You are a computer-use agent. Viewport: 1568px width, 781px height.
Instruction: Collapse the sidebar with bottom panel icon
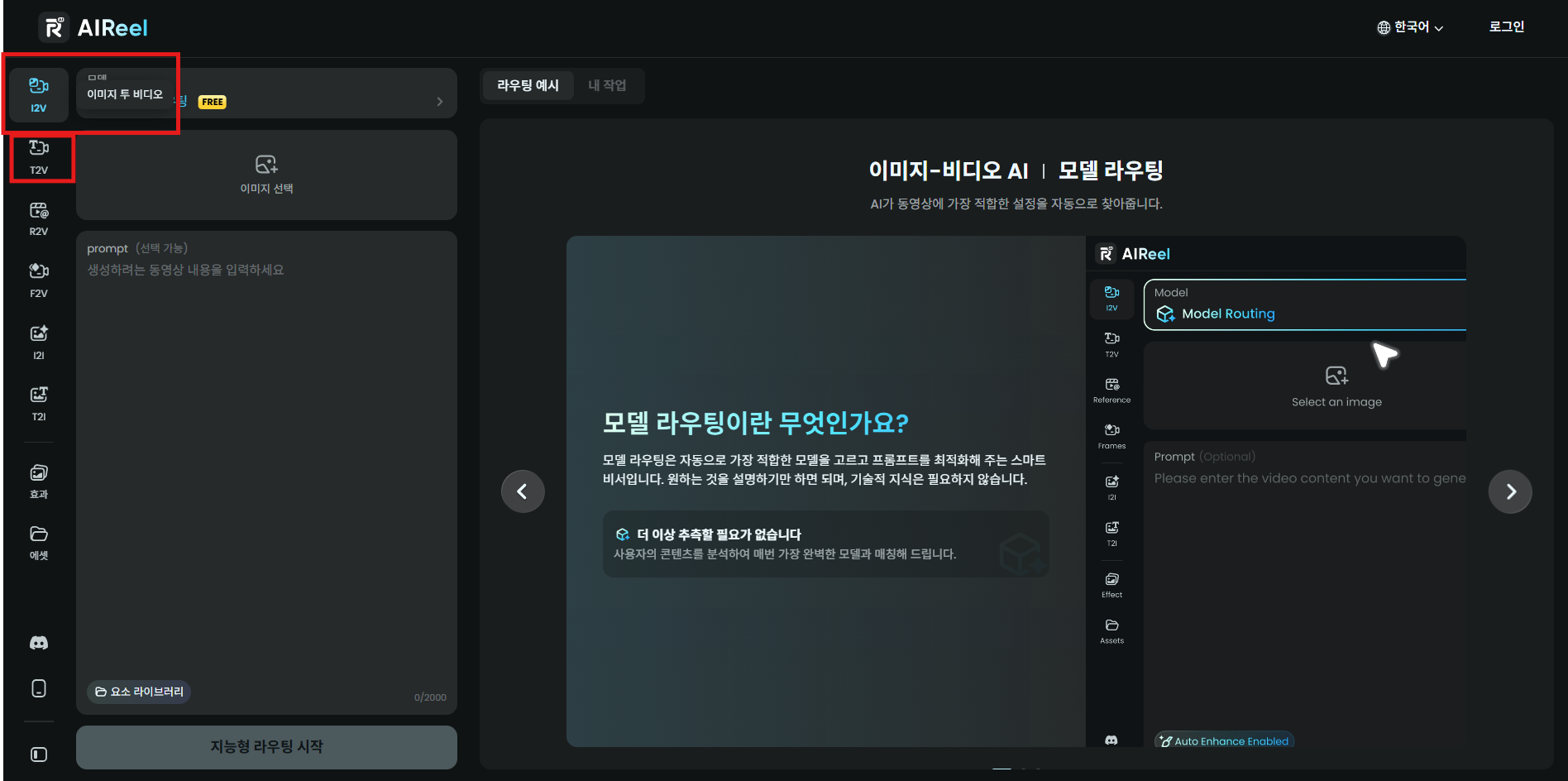pyautogui.click(x=38, y=755)
